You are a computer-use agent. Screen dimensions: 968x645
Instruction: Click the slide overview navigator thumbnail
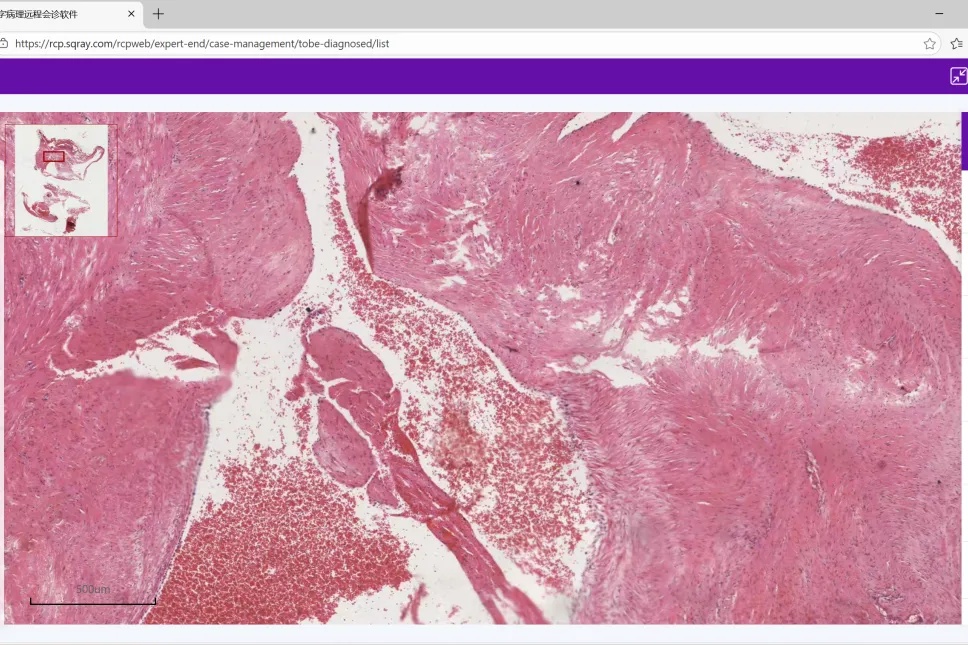(61, 180)
